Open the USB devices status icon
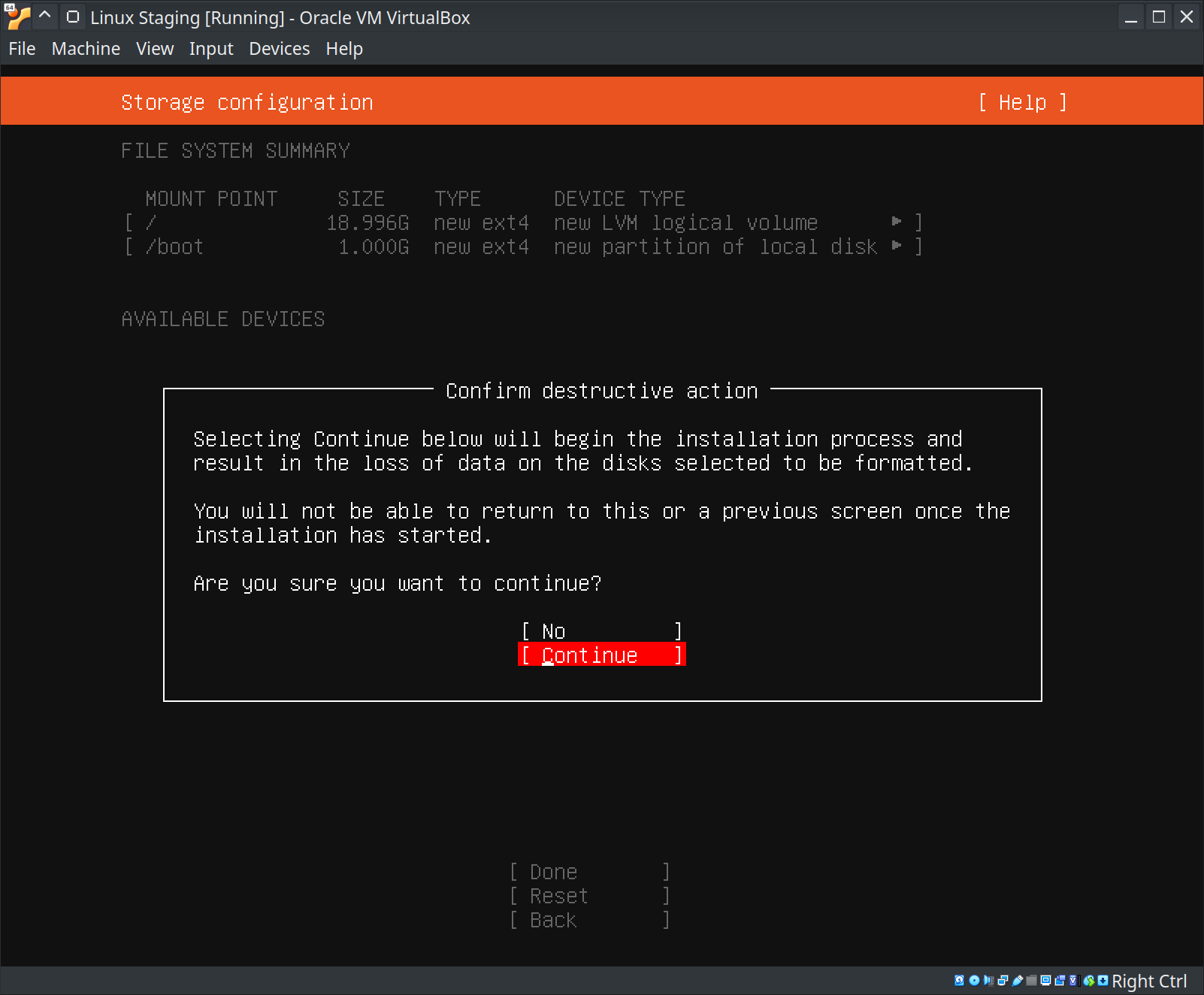Image resolution: width=1204 pixels, height=995 pixels. point(1018,980)
